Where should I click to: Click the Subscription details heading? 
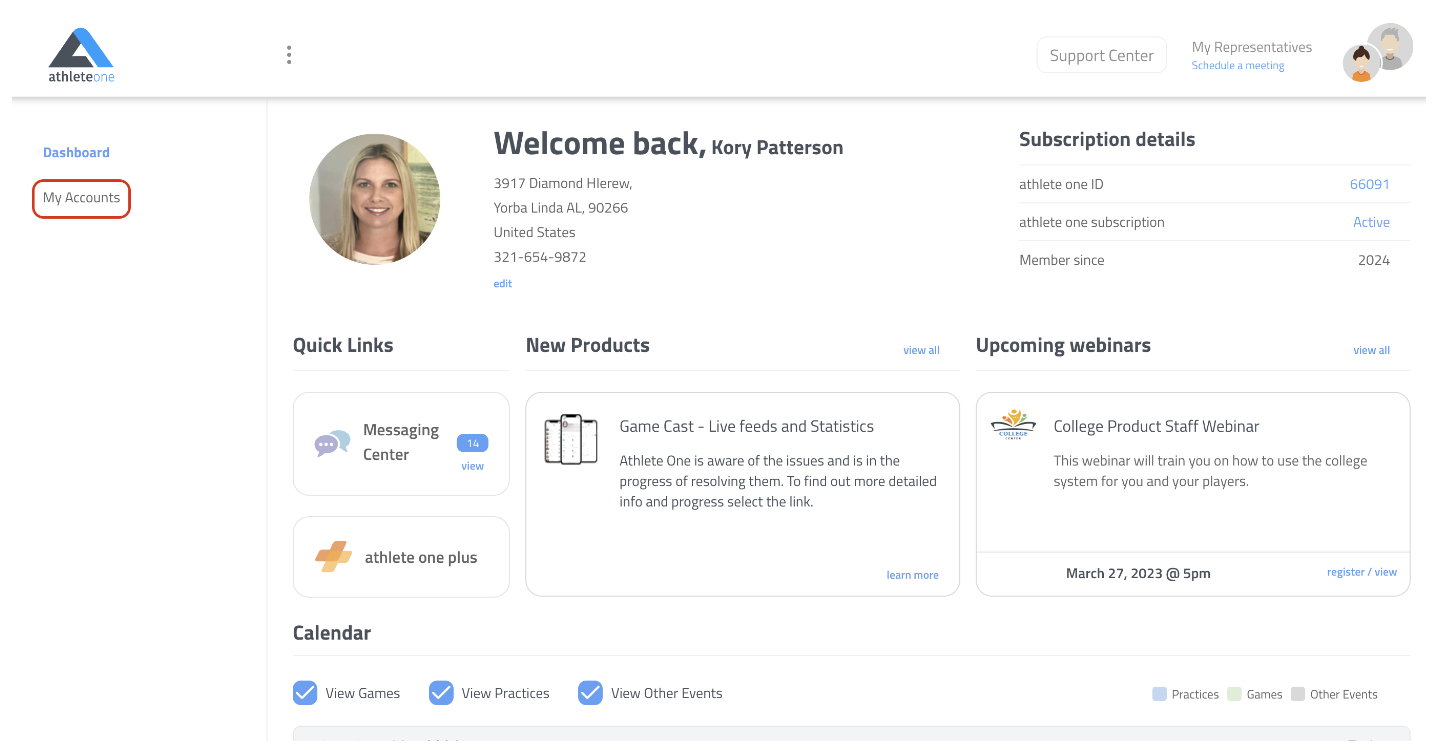coord(1107,139)
